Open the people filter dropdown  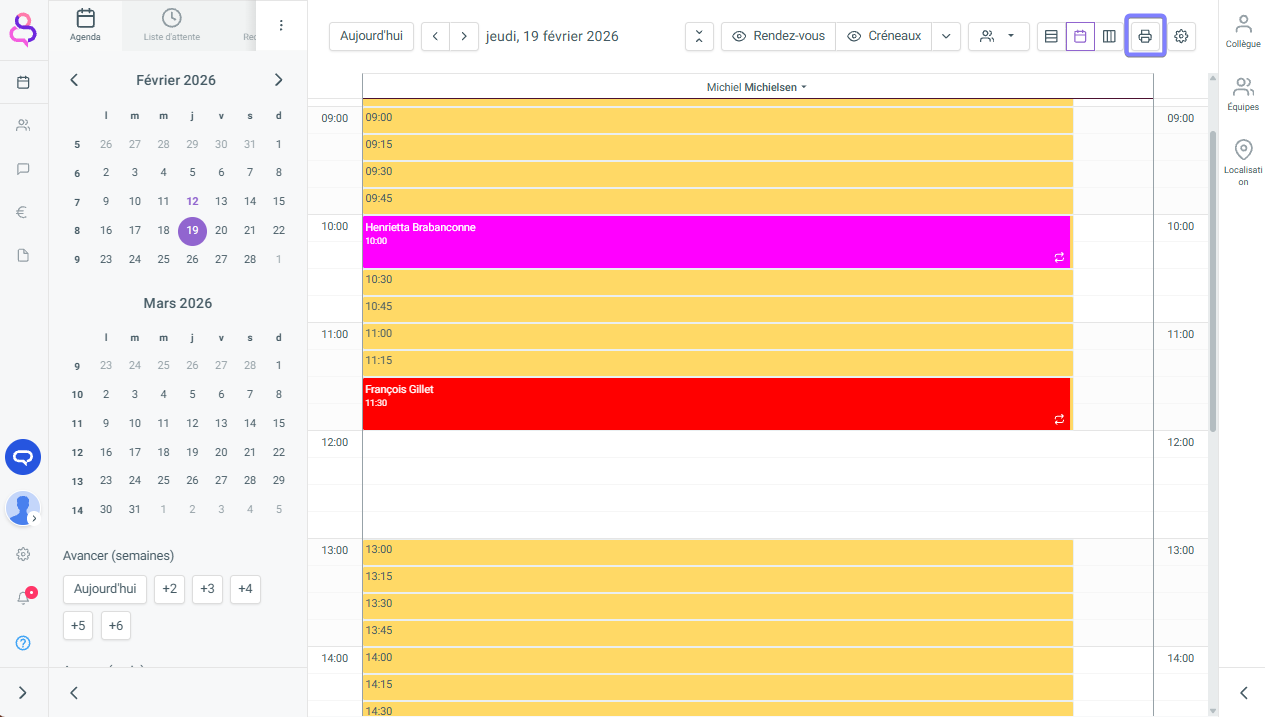(x=997, y=37)
